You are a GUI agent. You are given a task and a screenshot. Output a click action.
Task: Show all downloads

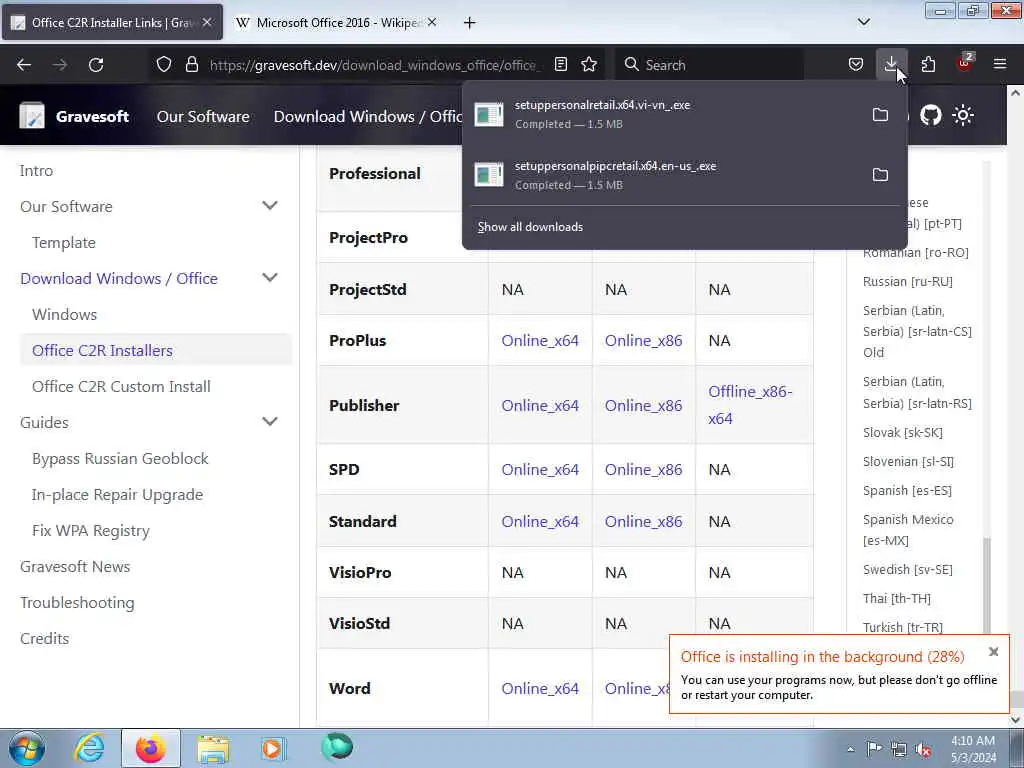tap(530, 227)
